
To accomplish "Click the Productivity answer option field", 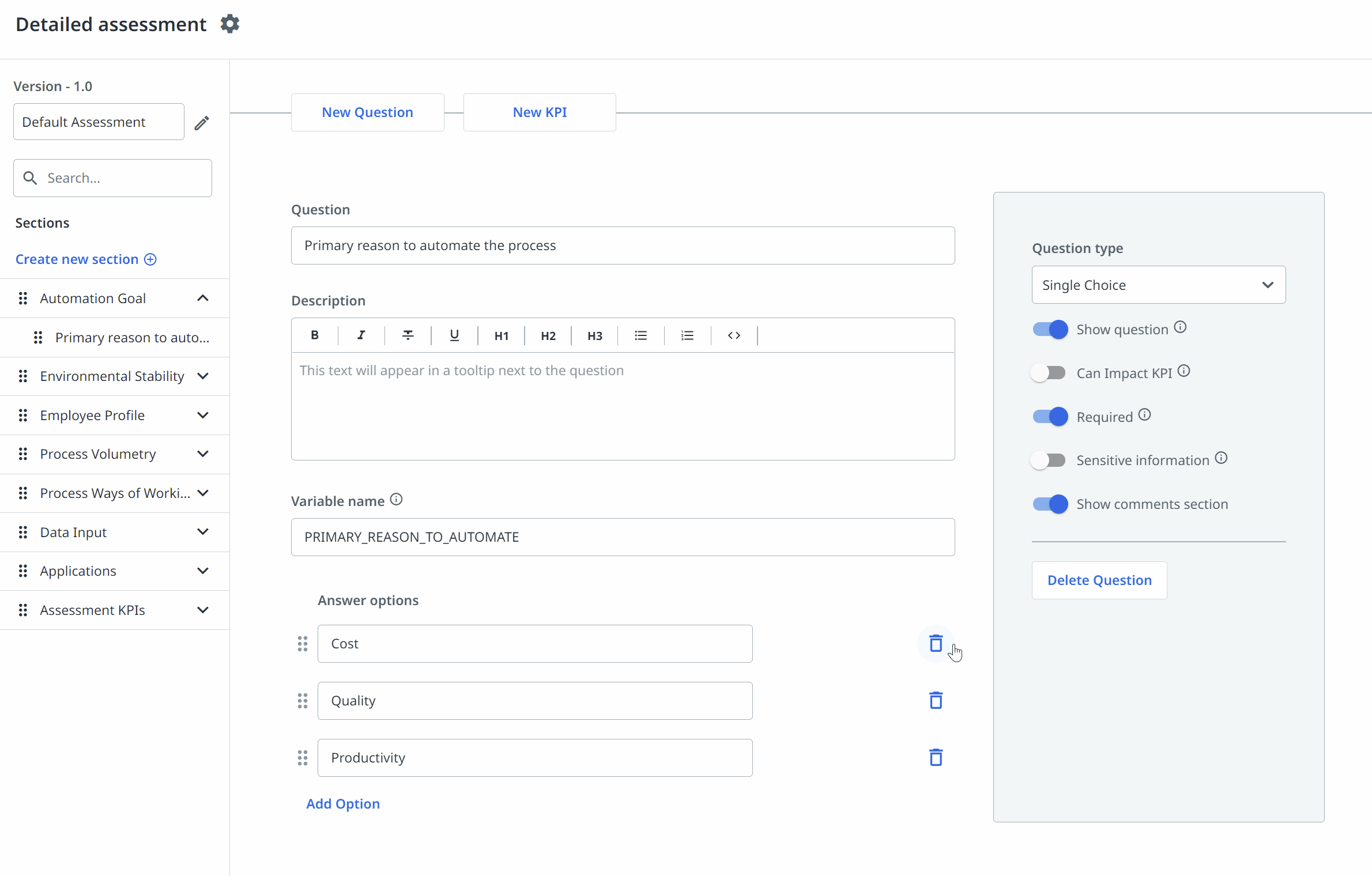I will click(x=535, y=758).
